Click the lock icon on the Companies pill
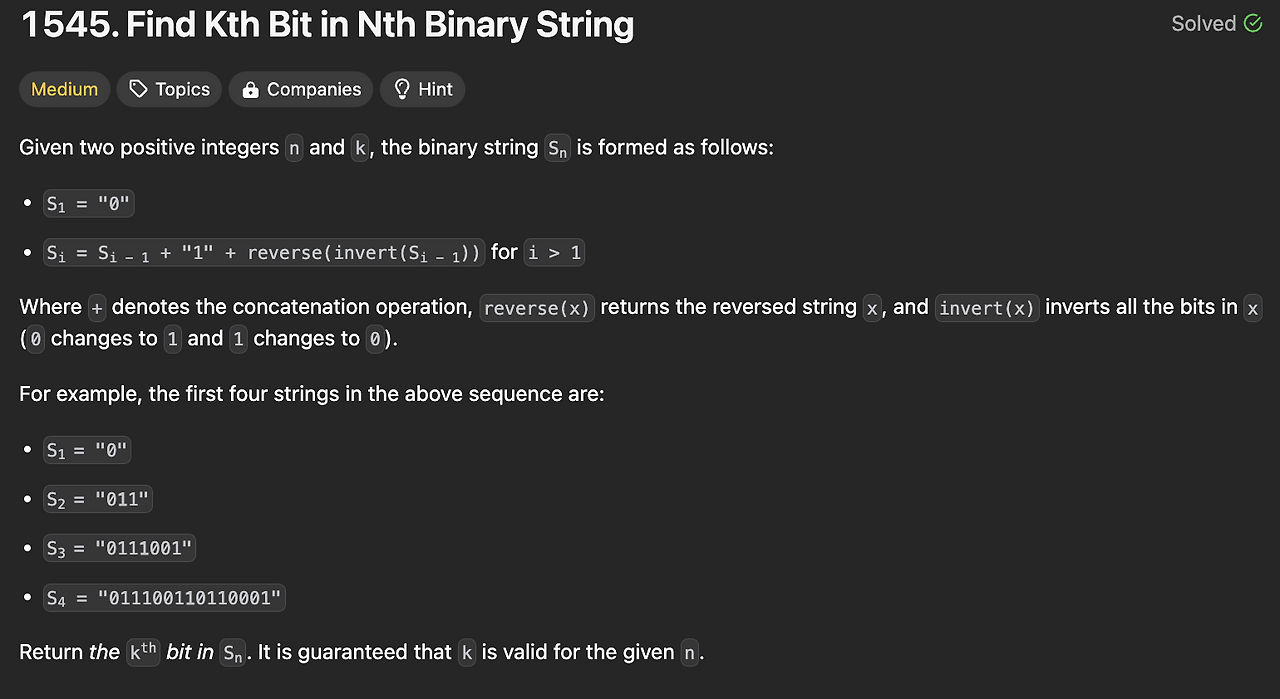Screen dimensions: 1280x699 (x=249, y=89)
